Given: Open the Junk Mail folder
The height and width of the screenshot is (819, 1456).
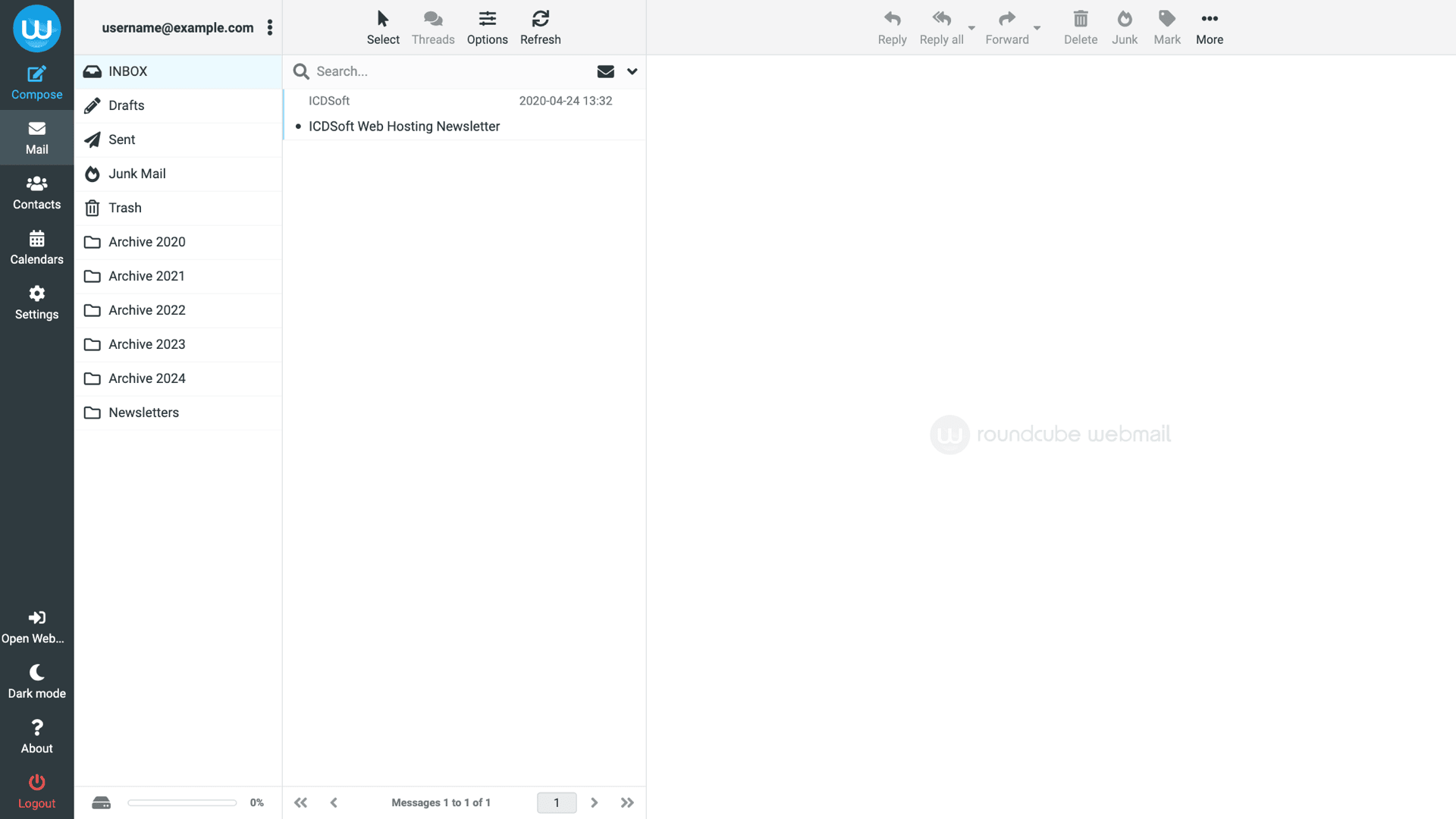Looking at the screenshot, I should (x=136, y=174).
